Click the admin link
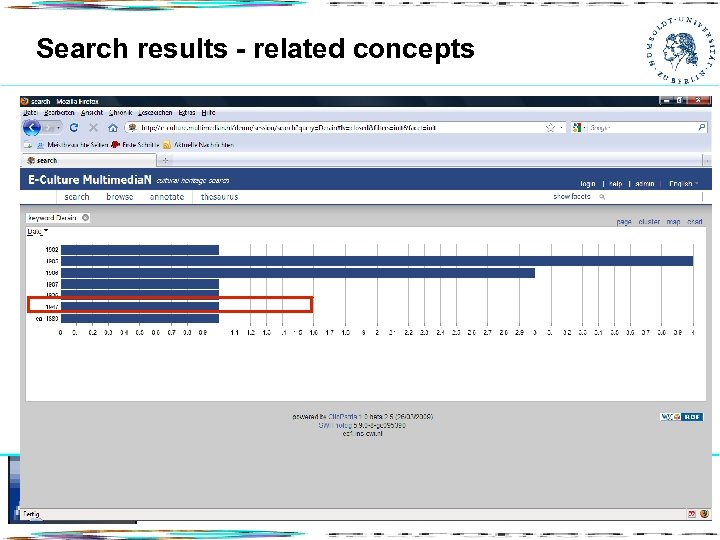The image size is (720, 540). (645, 184)
